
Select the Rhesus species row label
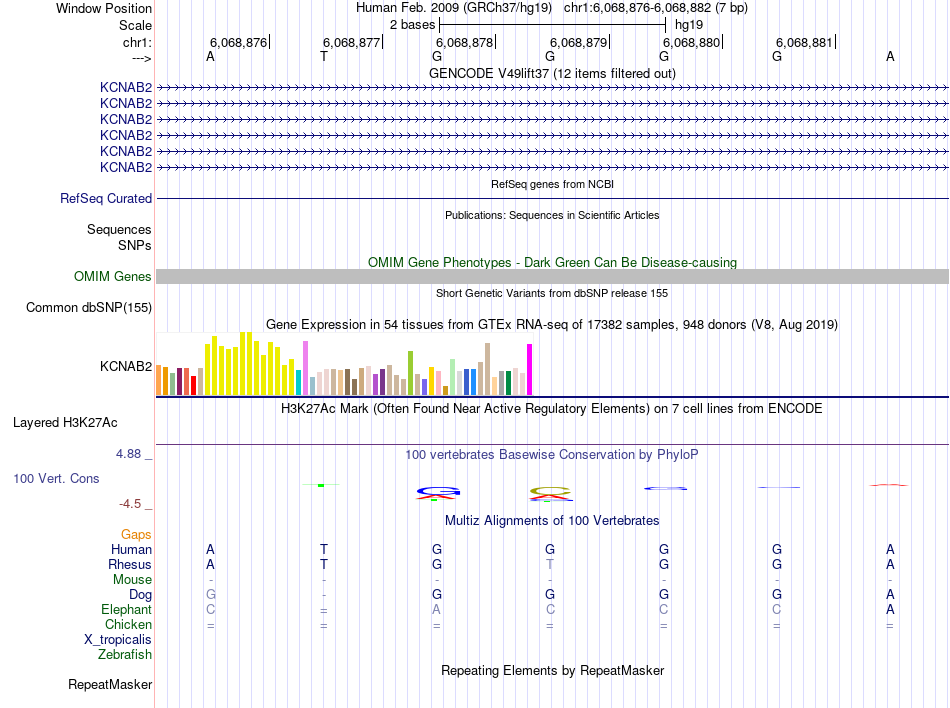tap(130, 564)
